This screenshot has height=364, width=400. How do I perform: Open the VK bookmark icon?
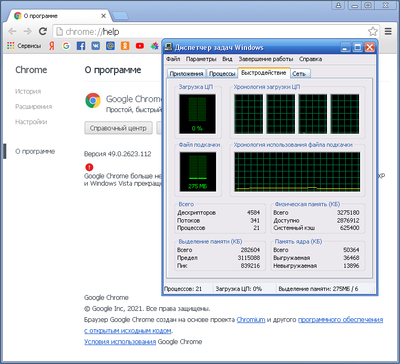point(96,46)
